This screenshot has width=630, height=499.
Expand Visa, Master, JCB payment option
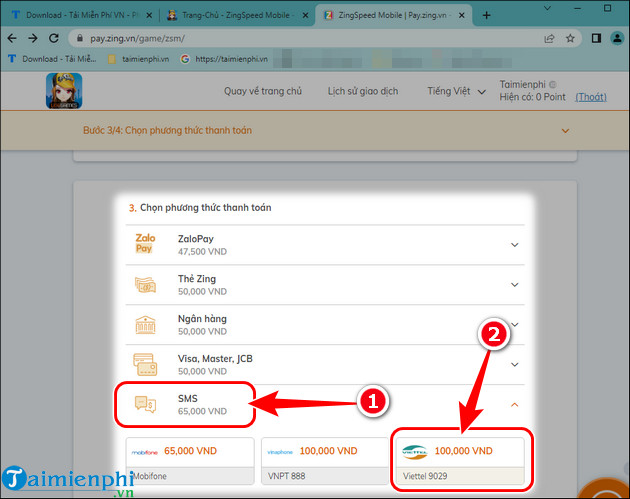(x=515, y=364)
